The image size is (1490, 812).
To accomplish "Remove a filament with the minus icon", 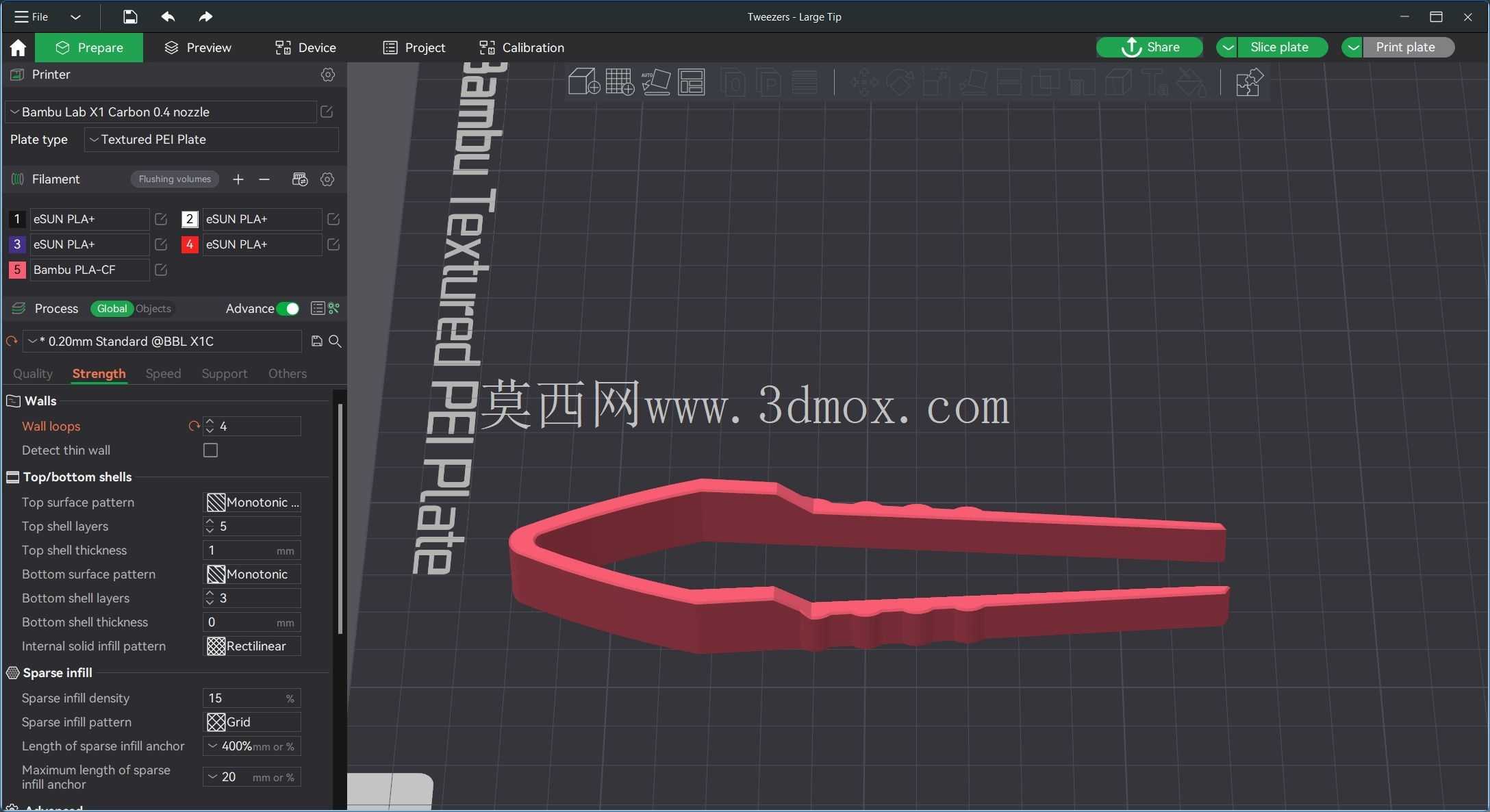I will (x=264, y=179).
